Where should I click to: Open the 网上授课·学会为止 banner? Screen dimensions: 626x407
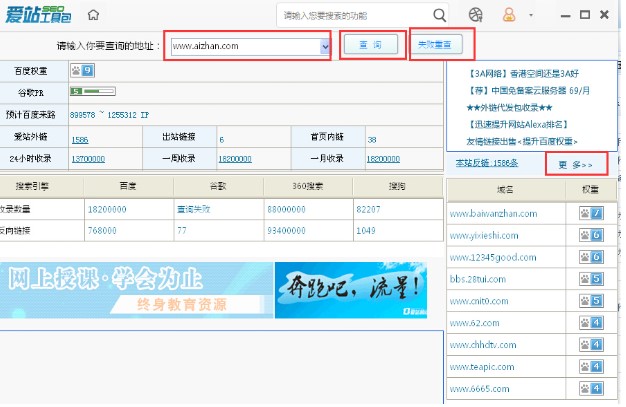coord(137,290)
